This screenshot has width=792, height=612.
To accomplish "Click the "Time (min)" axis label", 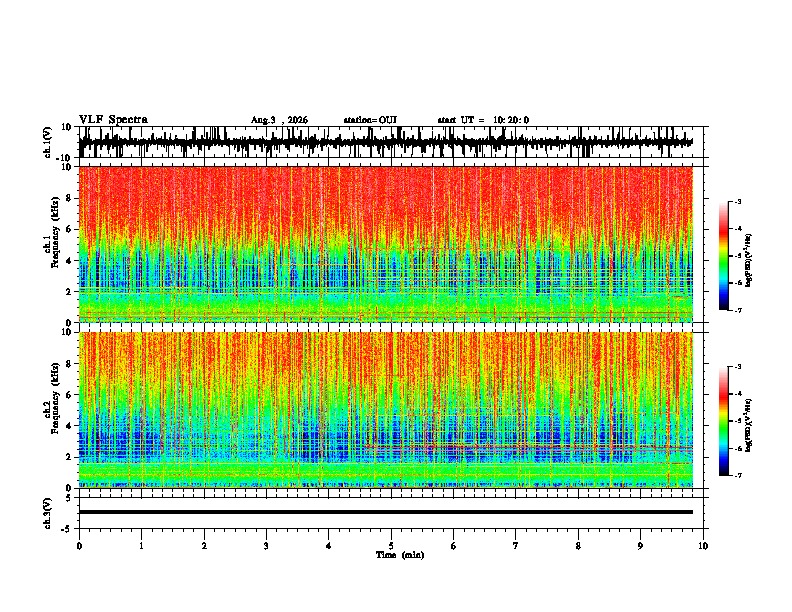I will tap(400, 555).
